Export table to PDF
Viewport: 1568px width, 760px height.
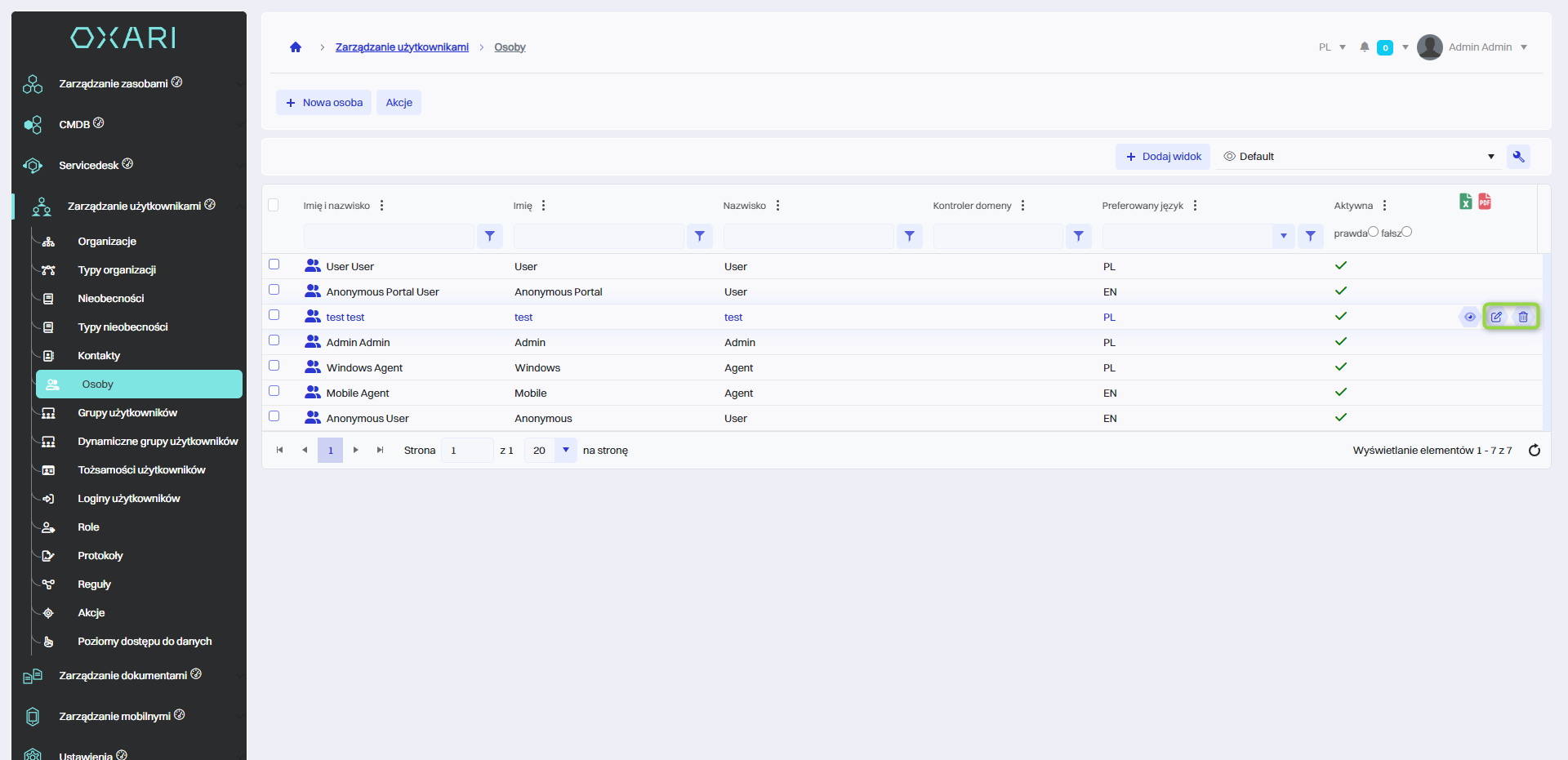pos(1485,202)
